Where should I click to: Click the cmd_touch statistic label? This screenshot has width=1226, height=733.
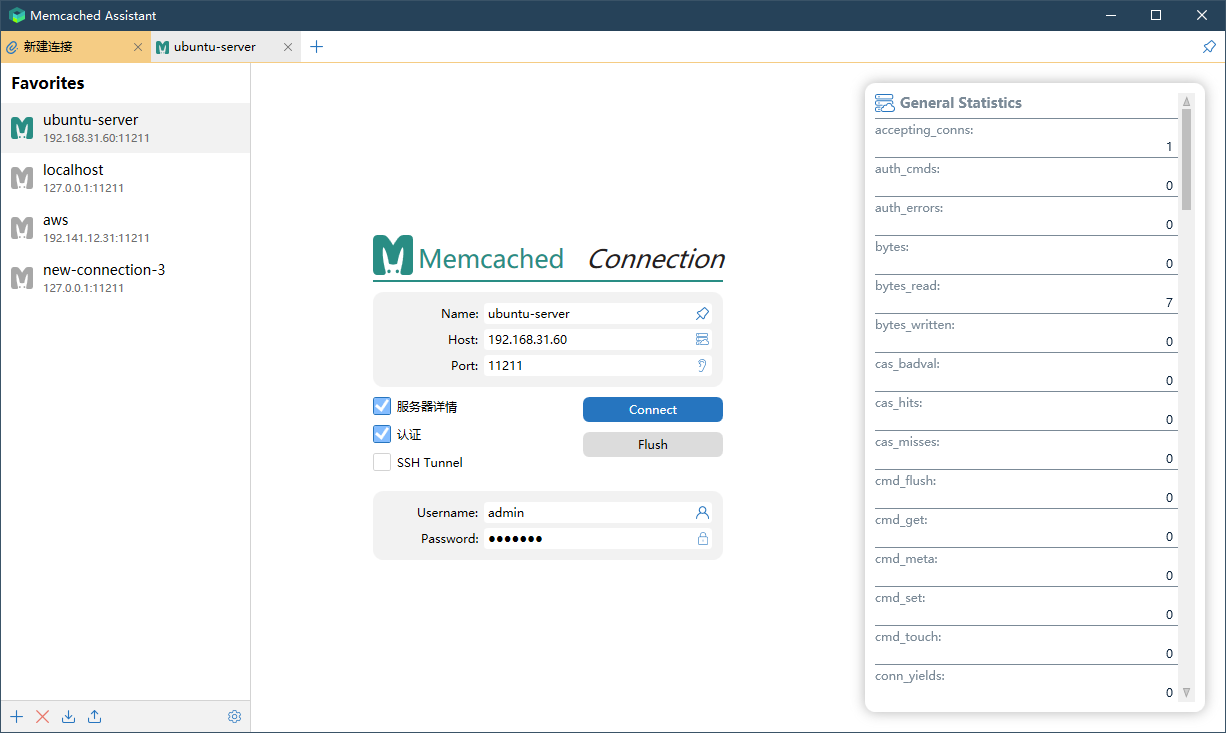908,637
